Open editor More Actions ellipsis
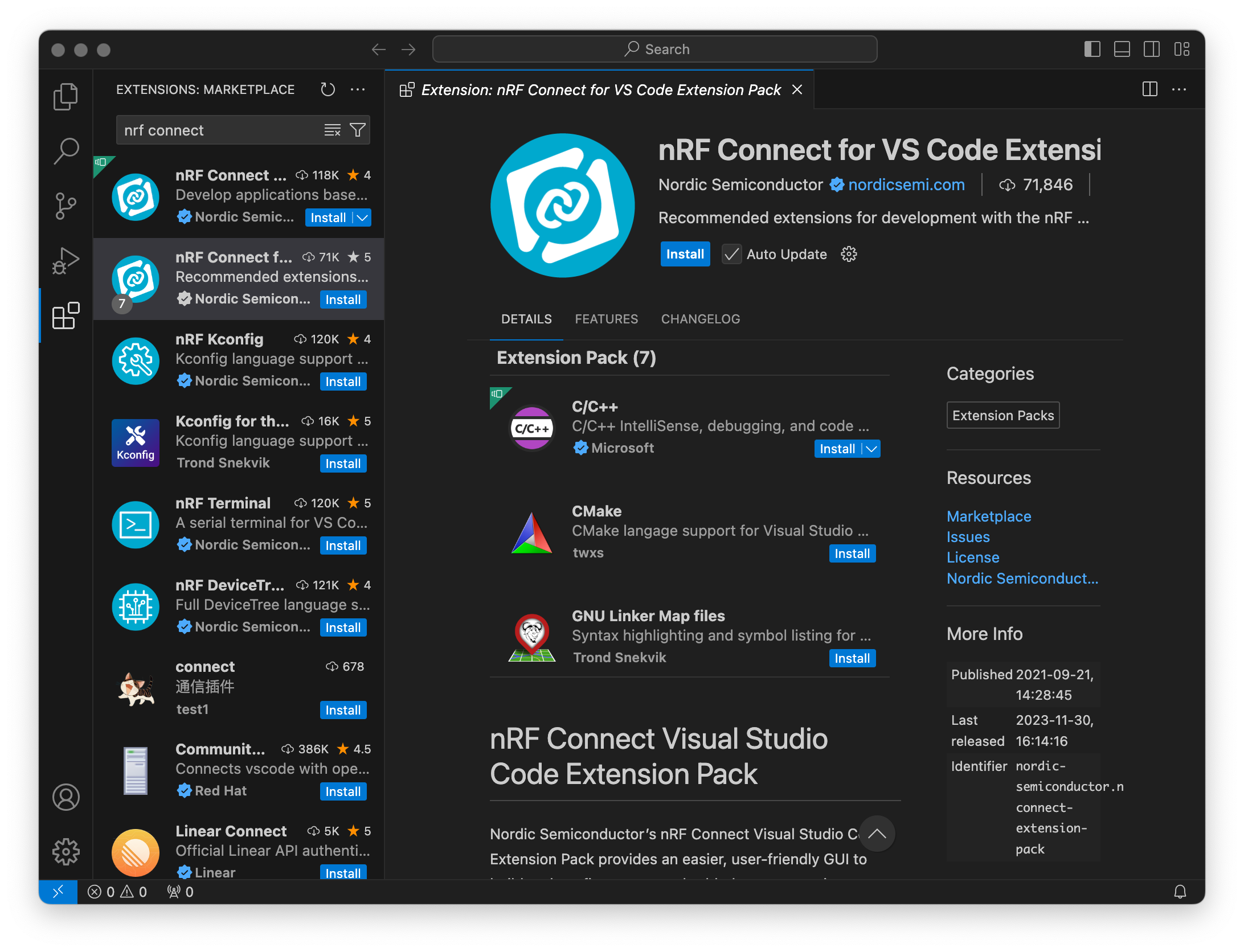Viewport: 1244px width, 952px height. [1179, 89]
